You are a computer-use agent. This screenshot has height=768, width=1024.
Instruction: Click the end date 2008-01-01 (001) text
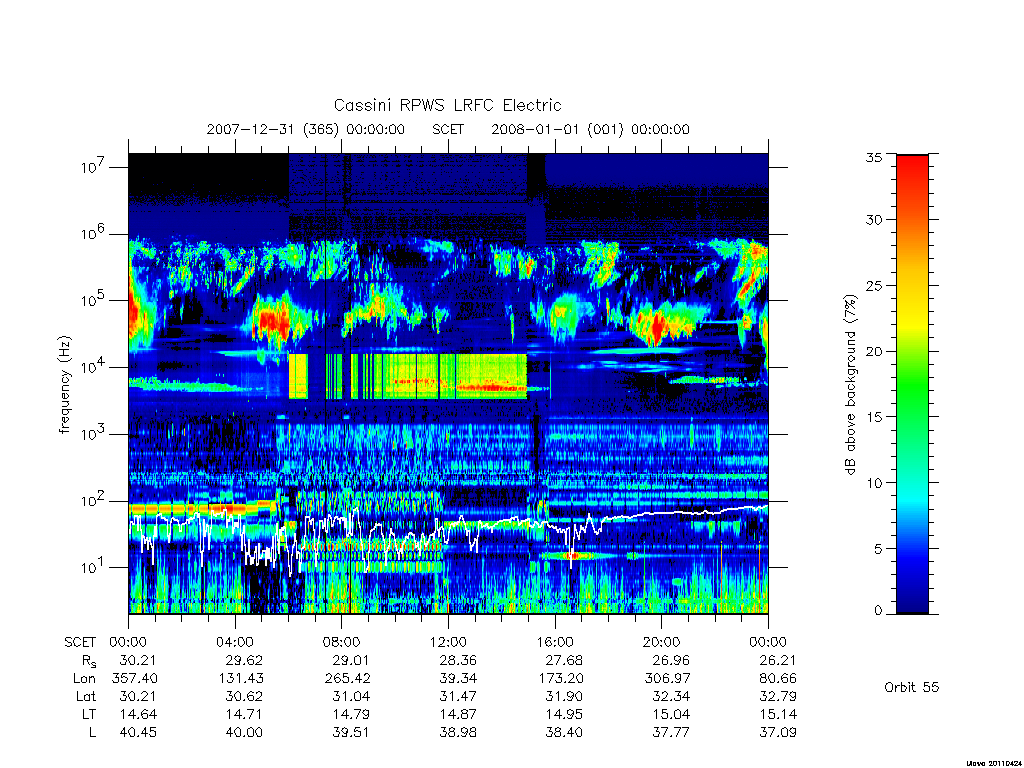pos(557,129)
